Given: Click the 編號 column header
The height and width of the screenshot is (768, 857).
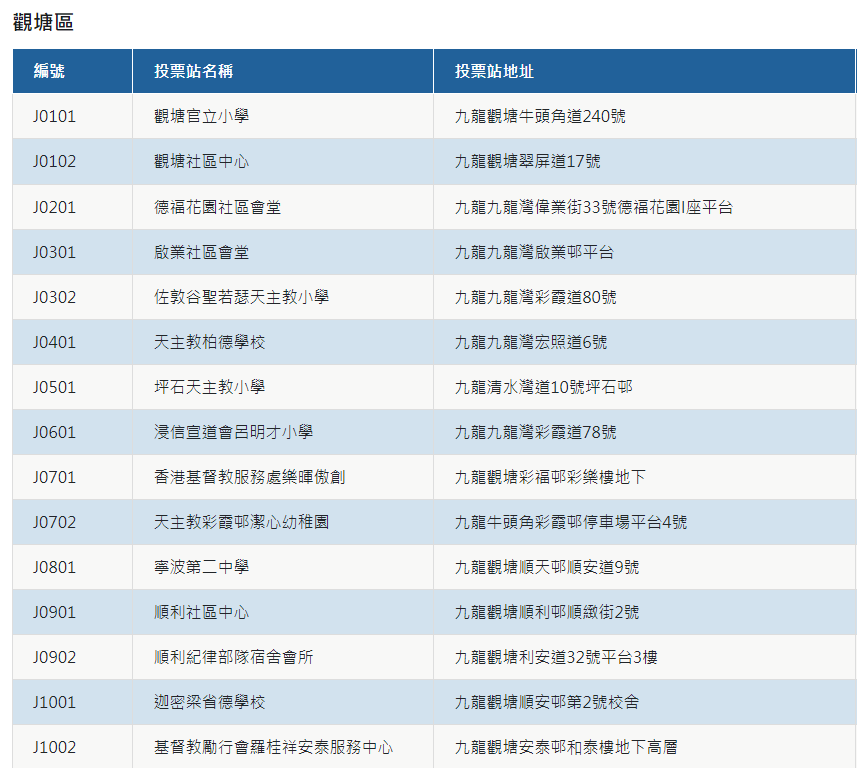Looking at the screenshot, I should tap(49, 71).
